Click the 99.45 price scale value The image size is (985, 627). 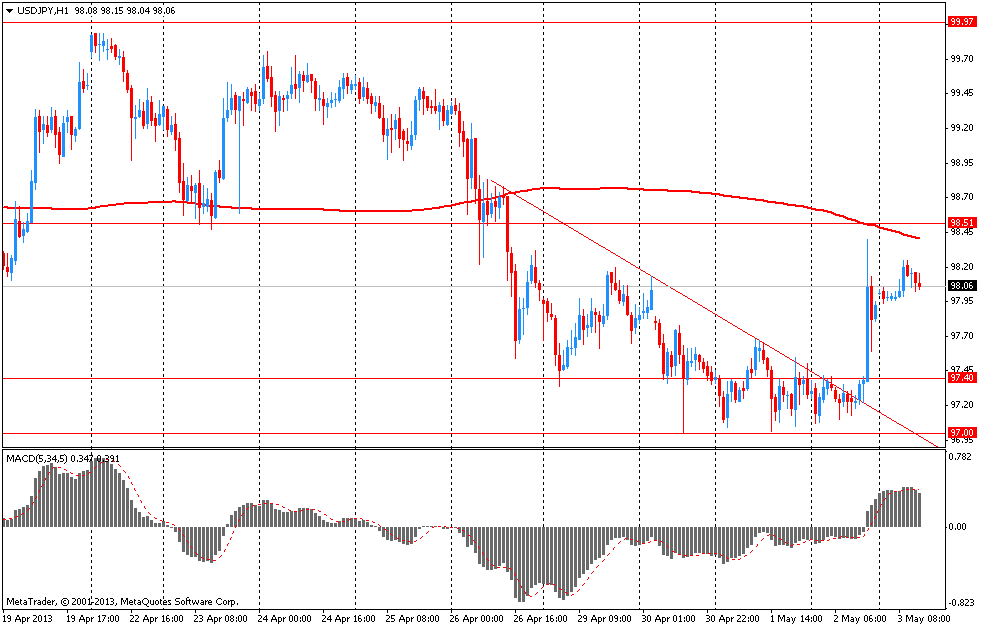click(x=962, y=93)
